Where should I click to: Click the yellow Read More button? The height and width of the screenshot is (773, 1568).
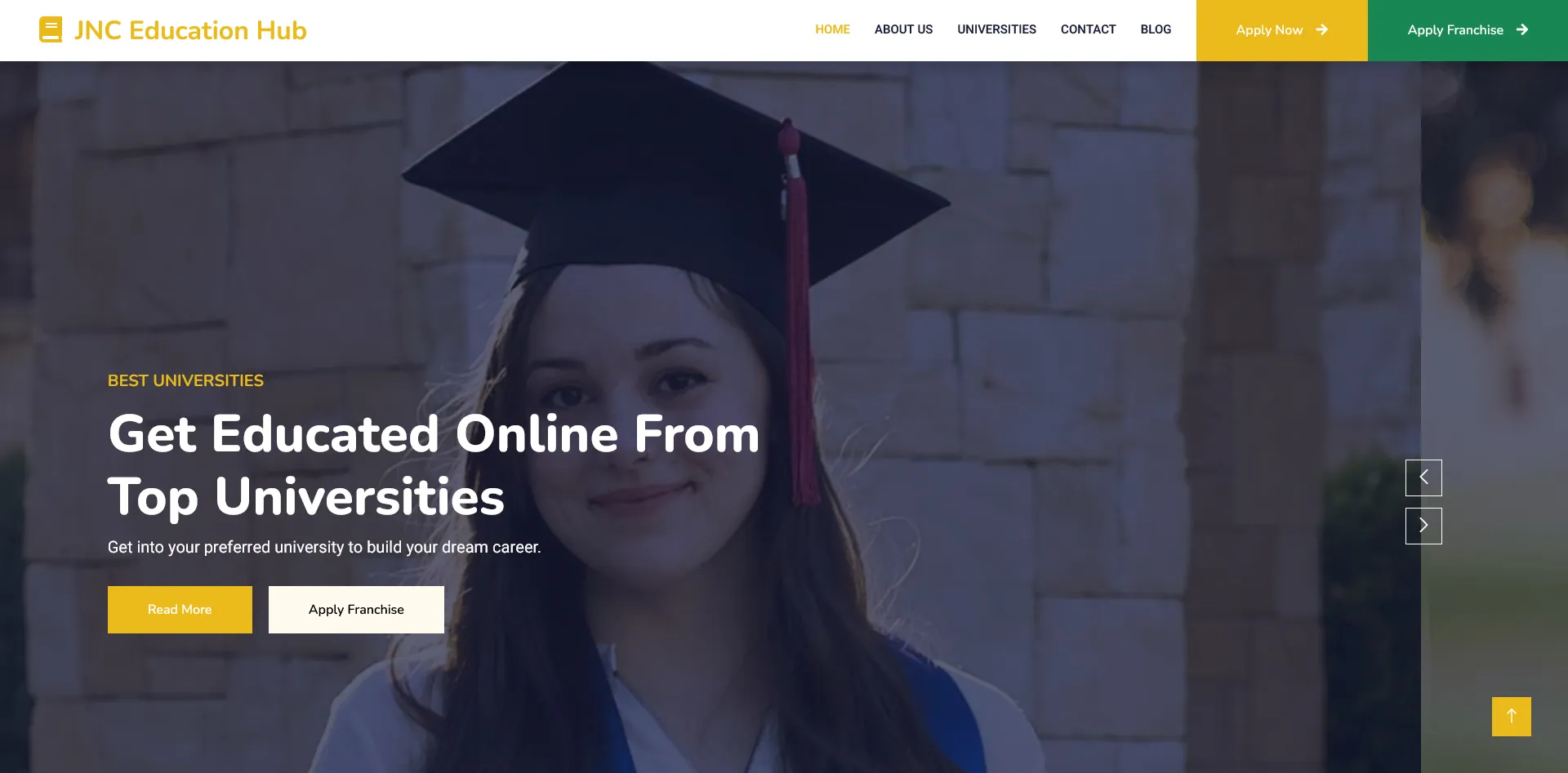pos(180,610)
